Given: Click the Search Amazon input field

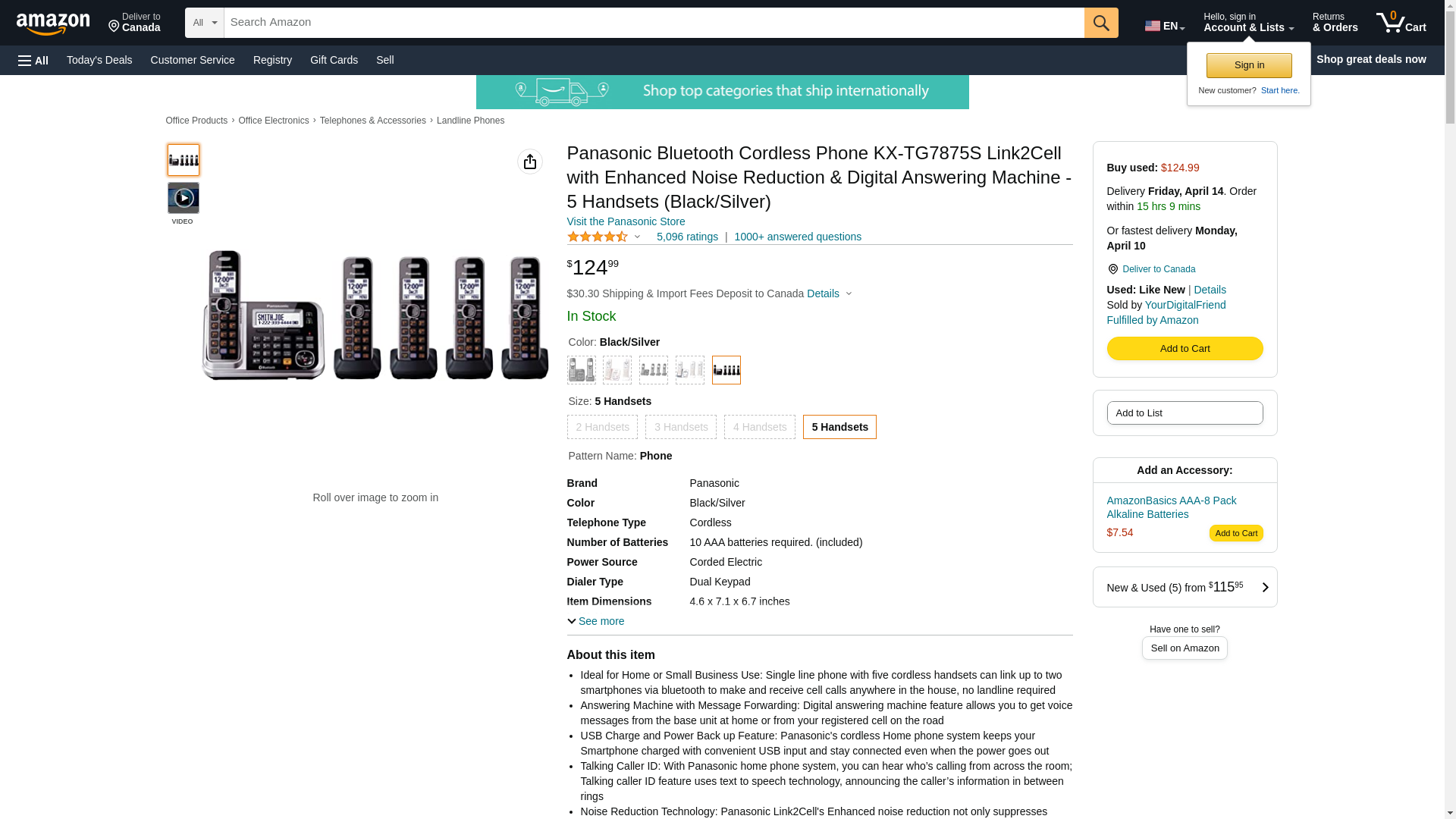Looking at the screenshot, I should [x=654, y=23].
